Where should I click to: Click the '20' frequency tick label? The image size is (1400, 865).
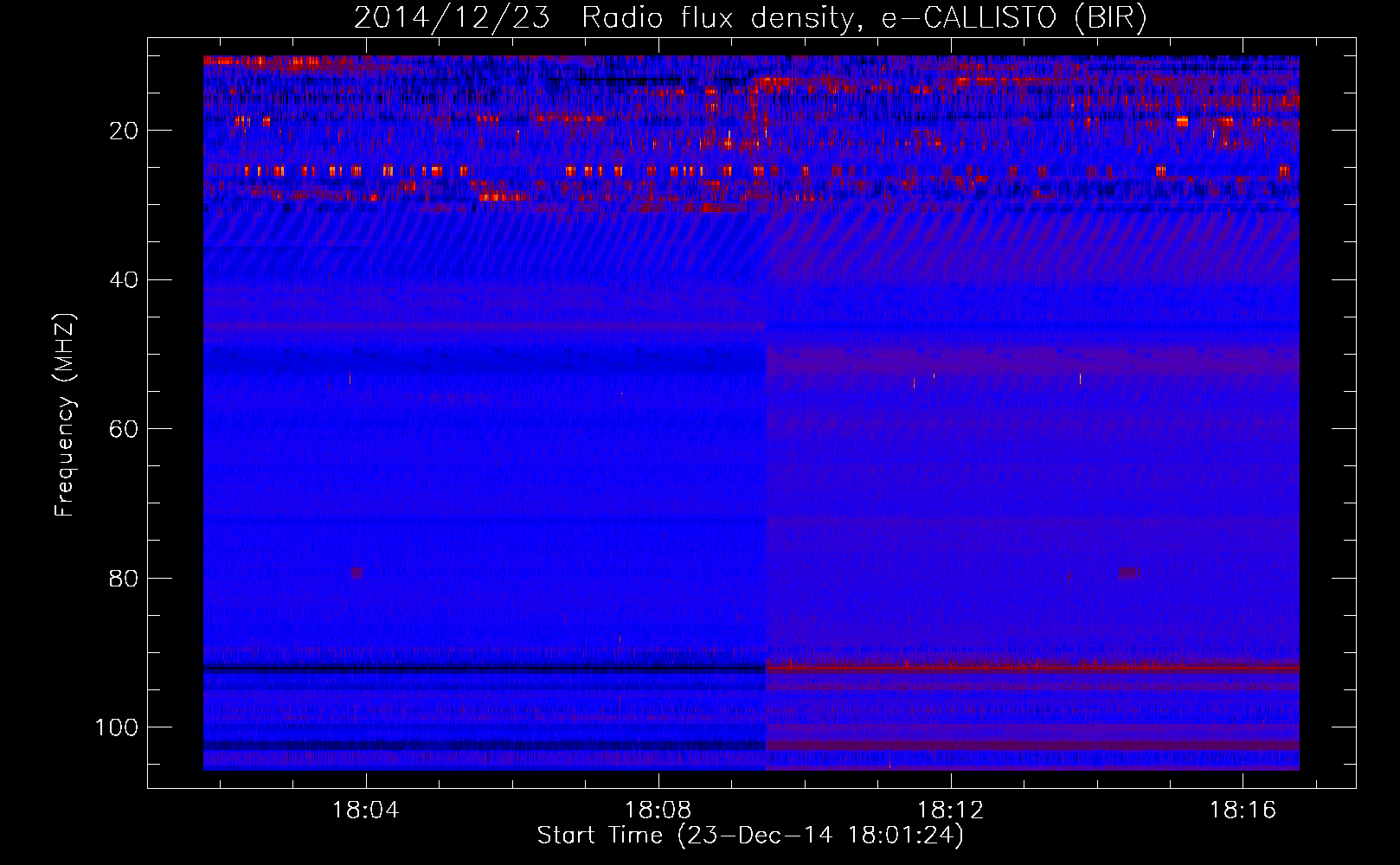124,131
